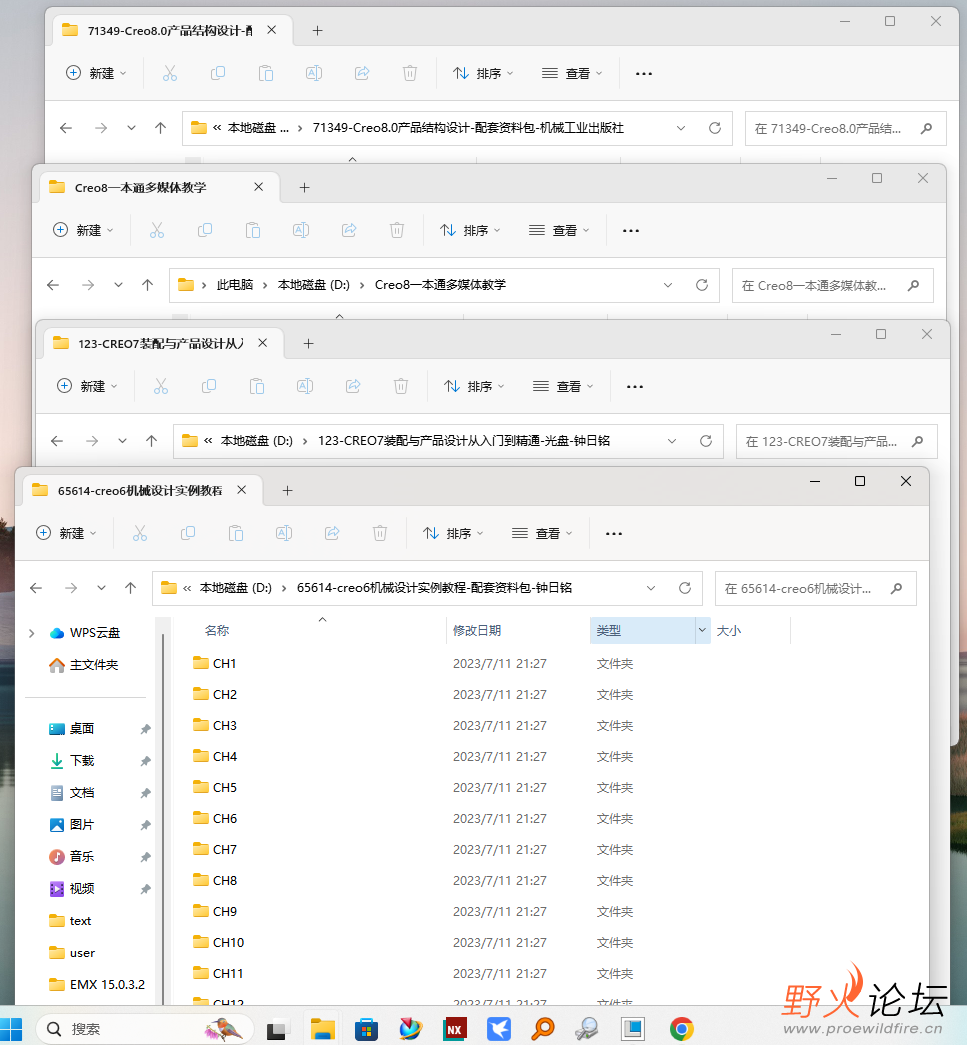The image size is (967, 1045).
Task: Open the More options ellipsis in 65614-creo6 window
Action: pyautogui.click(x=614, y=533)
